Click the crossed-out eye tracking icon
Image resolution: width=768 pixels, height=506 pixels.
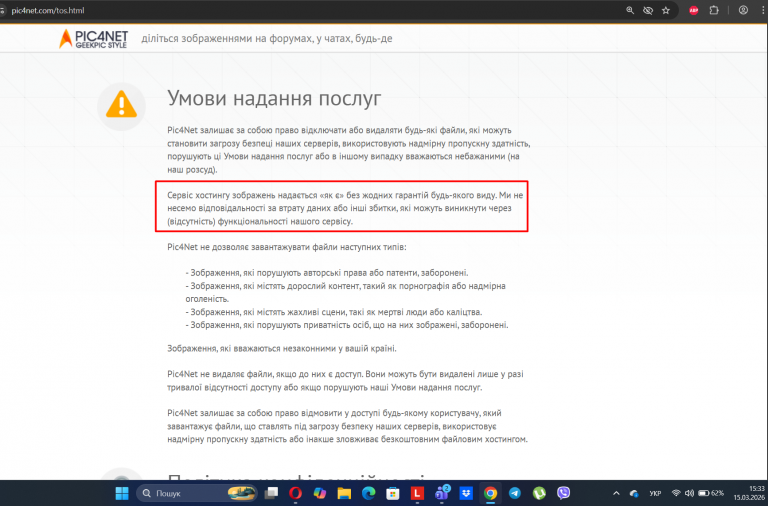[x=648, y=10]
